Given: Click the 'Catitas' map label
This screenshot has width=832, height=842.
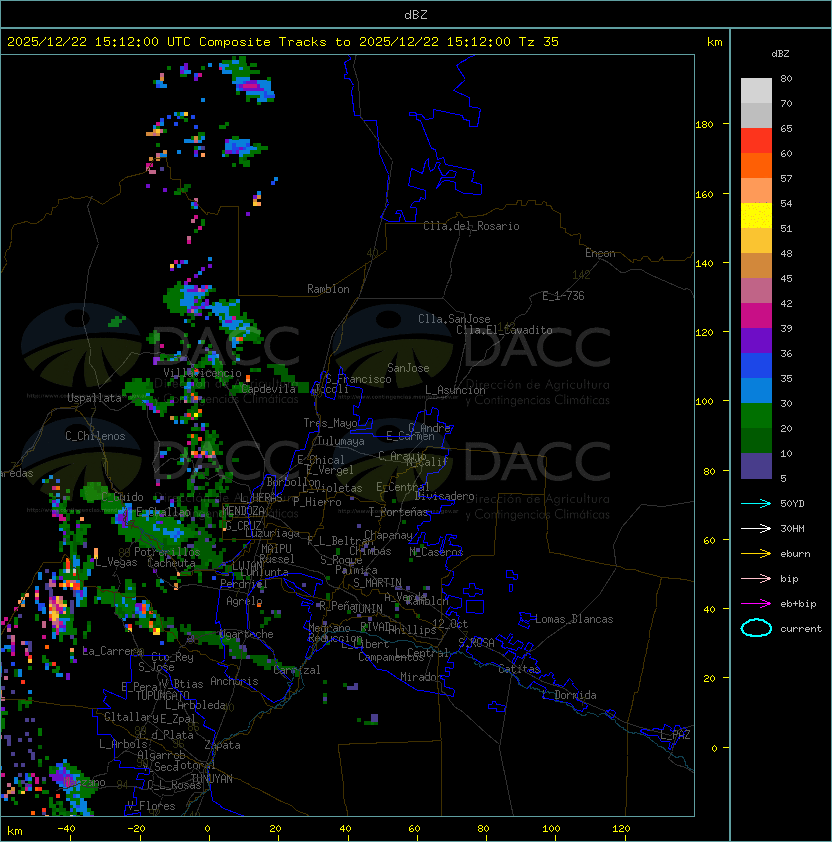Looking at the screenshot, I should tap(519, 669).
